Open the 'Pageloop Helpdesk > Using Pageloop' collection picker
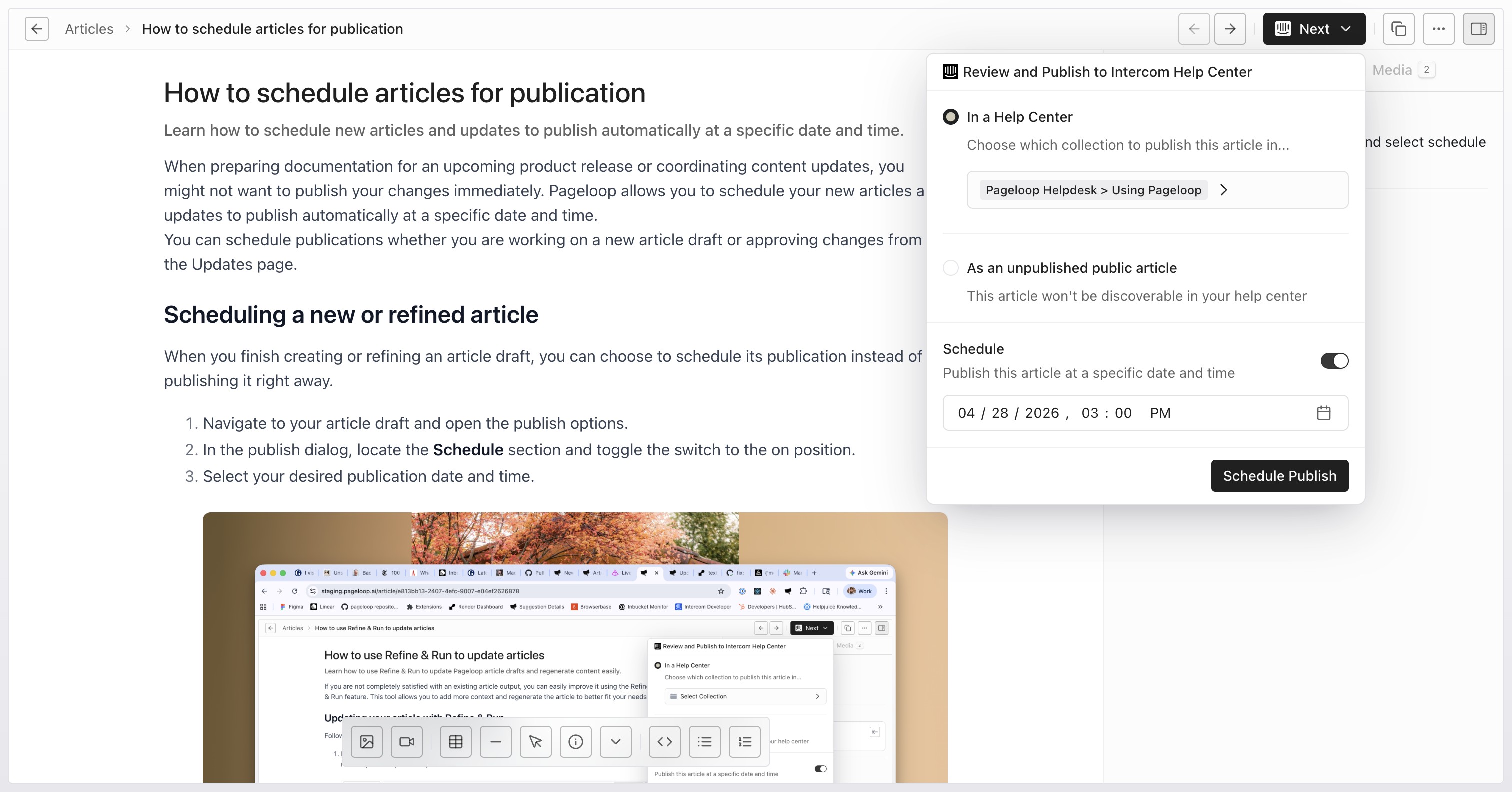The width and height of the screenshot is (1512, 792). coord(1157,189)
